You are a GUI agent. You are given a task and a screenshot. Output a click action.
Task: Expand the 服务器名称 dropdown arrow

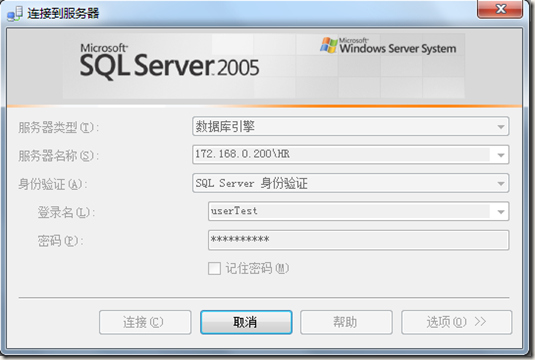coord(501,155)
